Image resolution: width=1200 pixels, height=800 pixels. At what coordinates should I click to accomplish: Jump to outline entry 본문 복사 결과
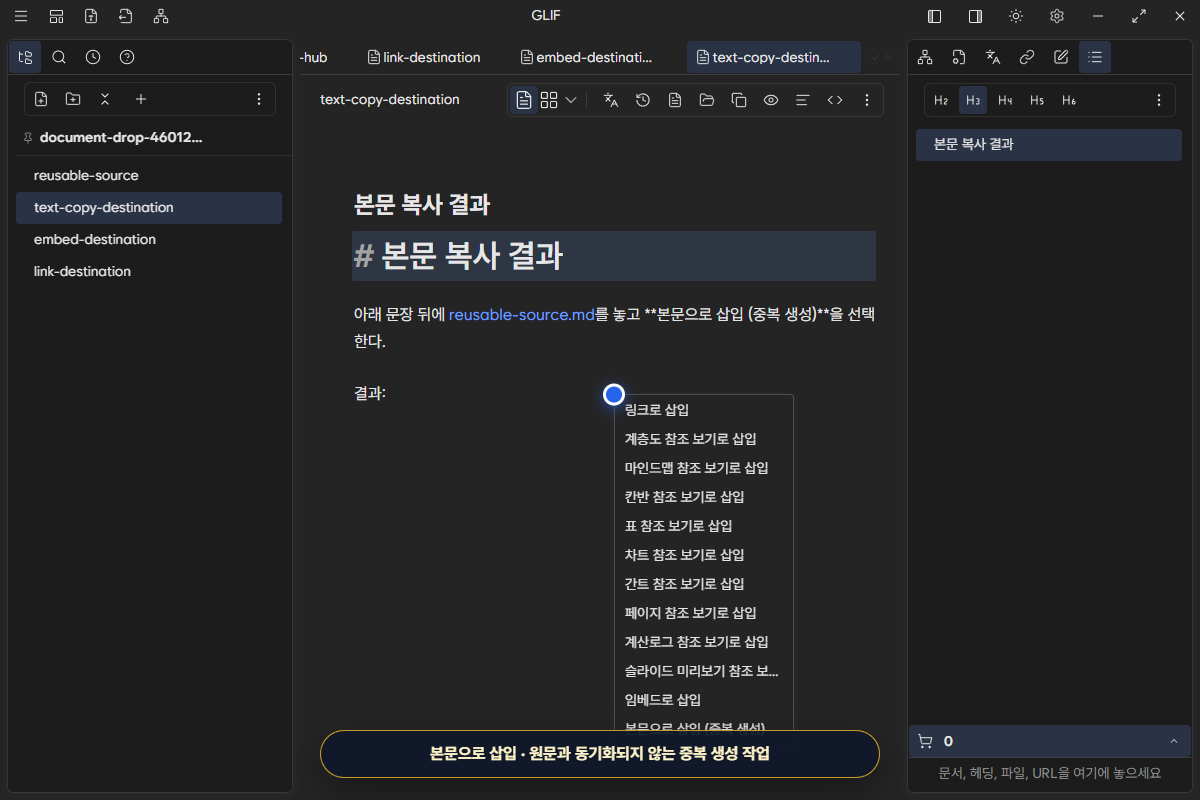(x=1049, y=144)
